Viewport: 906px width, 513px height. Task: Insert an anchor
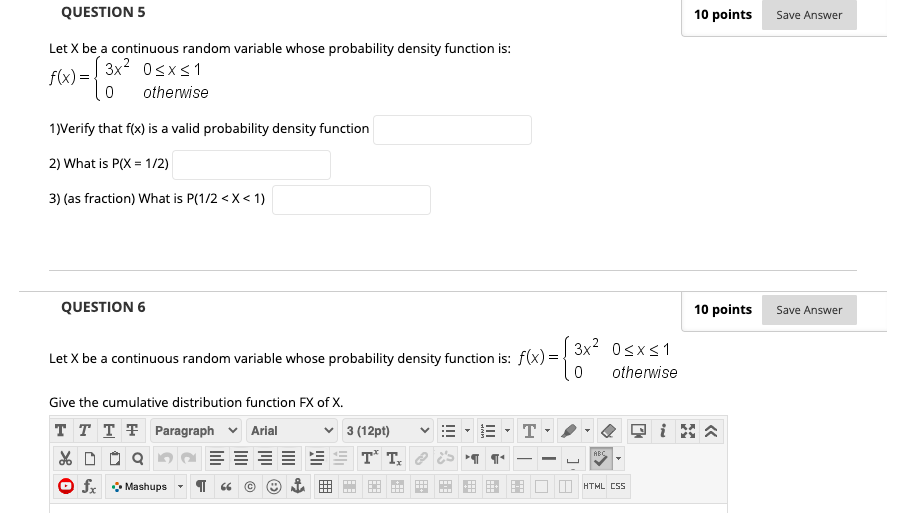[298, 486]
